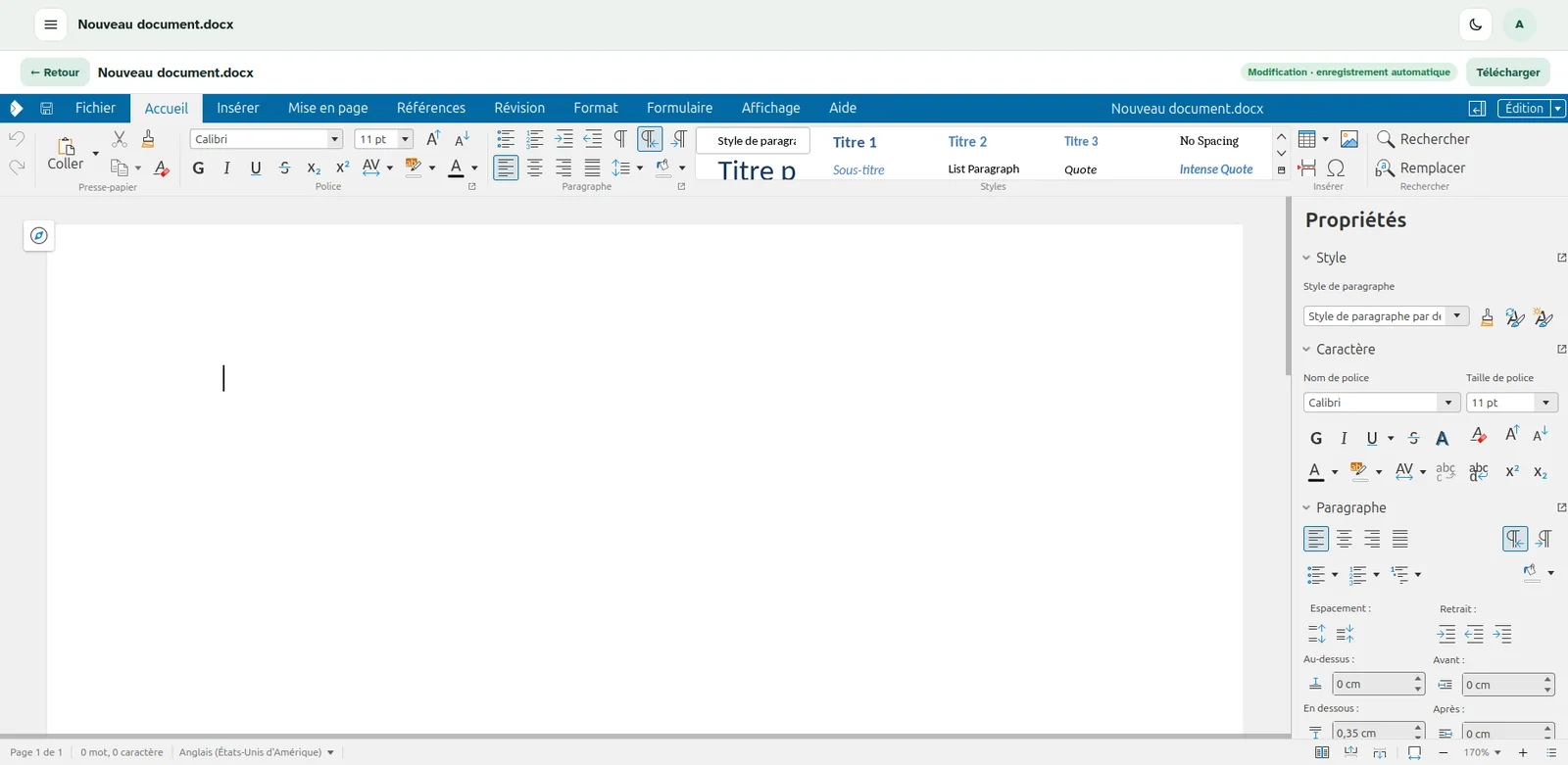The height and width of the screenshot is (765, 1568).
Task: Toggle bold formatting G button in ribbon
Action: pyautogui.click(x=198, y=167)
